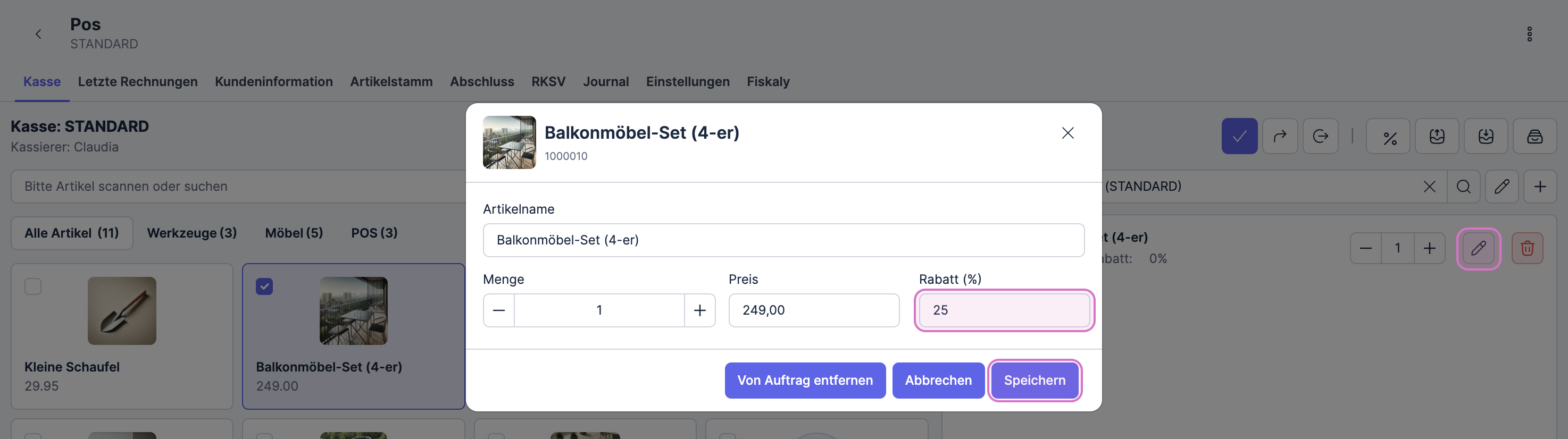The image size is (1568, 439).
Task: Select the Möbel (5) category filter
Action: [x=294, y=233]
